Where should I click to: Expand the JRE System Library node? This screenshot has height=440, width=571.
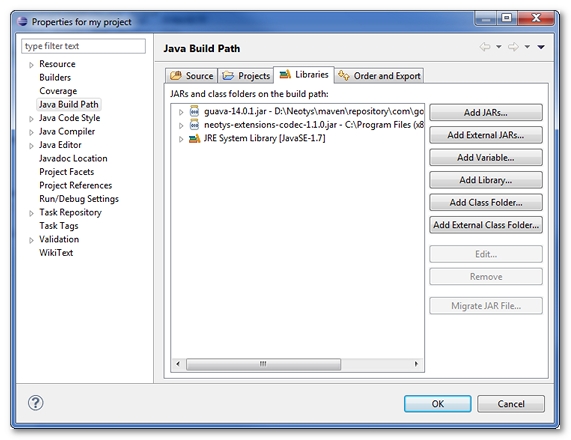(181, 139)
